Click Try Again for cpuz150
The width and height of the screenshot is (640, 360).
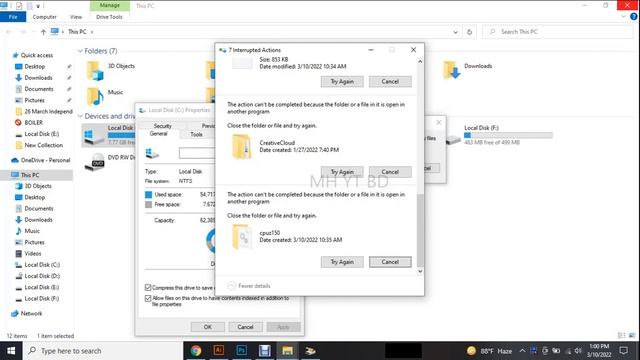click(342, 262)
